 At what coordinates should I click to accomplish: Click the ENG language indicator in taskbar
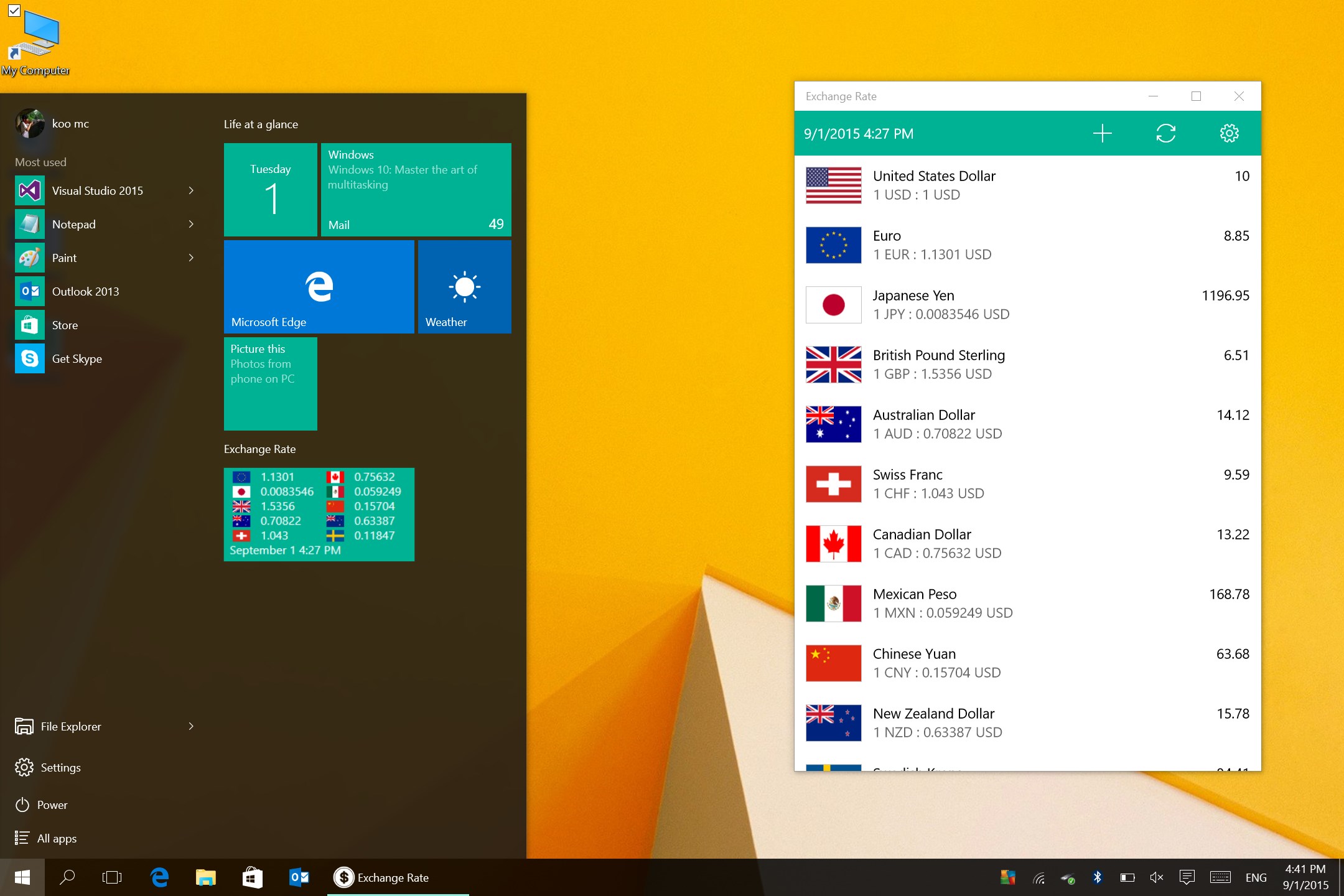[1256, 877]
